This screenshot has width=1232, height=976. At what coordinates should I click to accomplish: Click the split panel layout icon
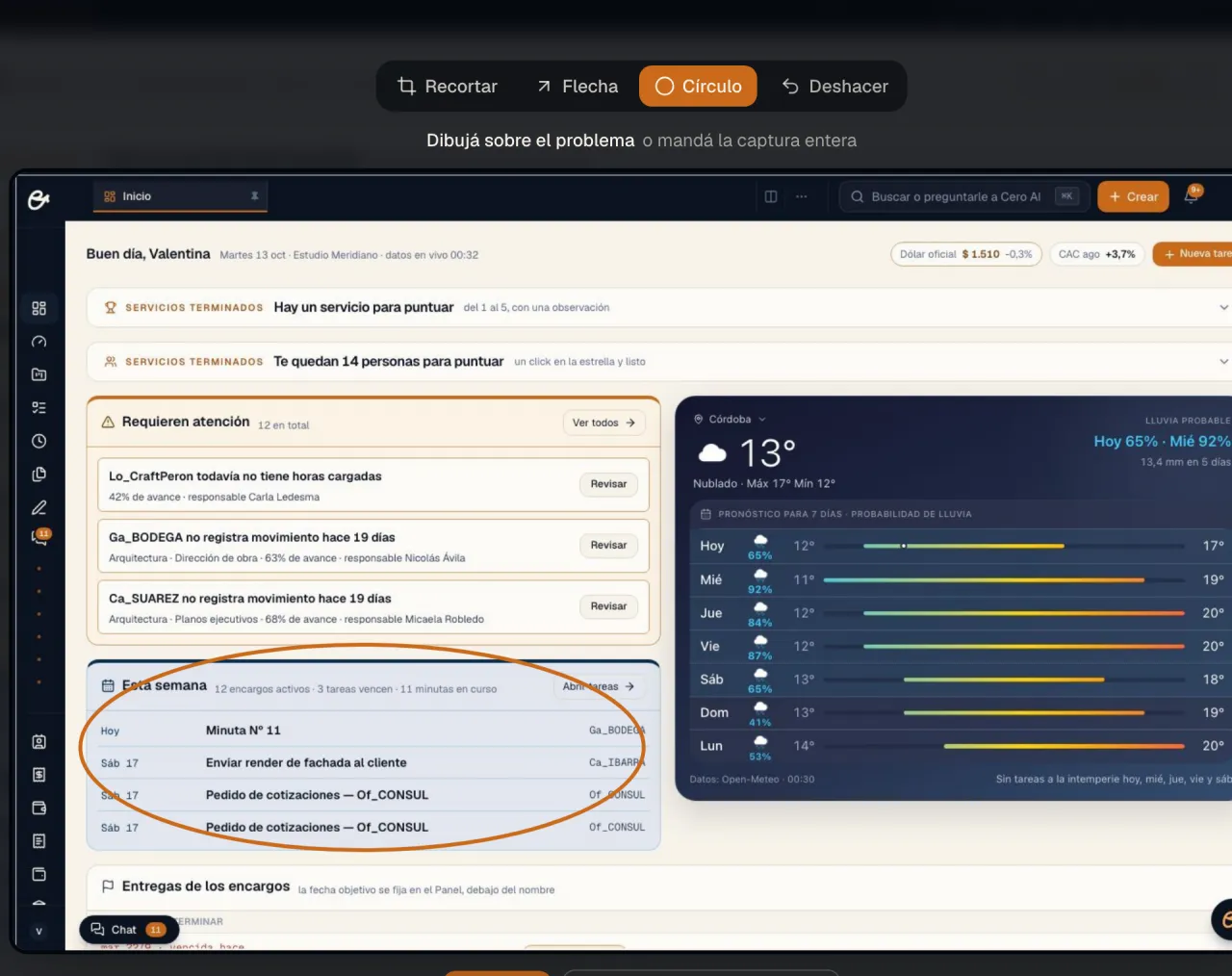click(771, 196)
